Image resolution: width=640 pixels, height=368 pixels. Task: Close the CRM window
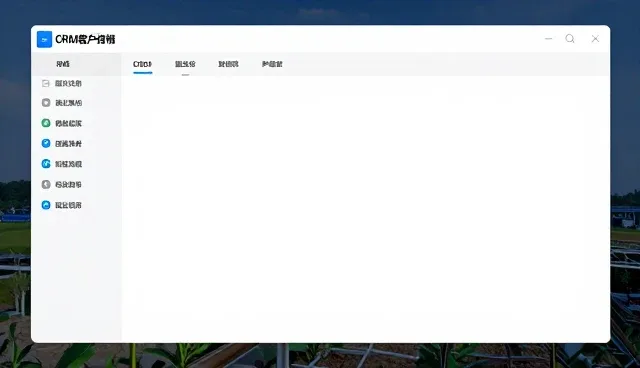point(595,39)
